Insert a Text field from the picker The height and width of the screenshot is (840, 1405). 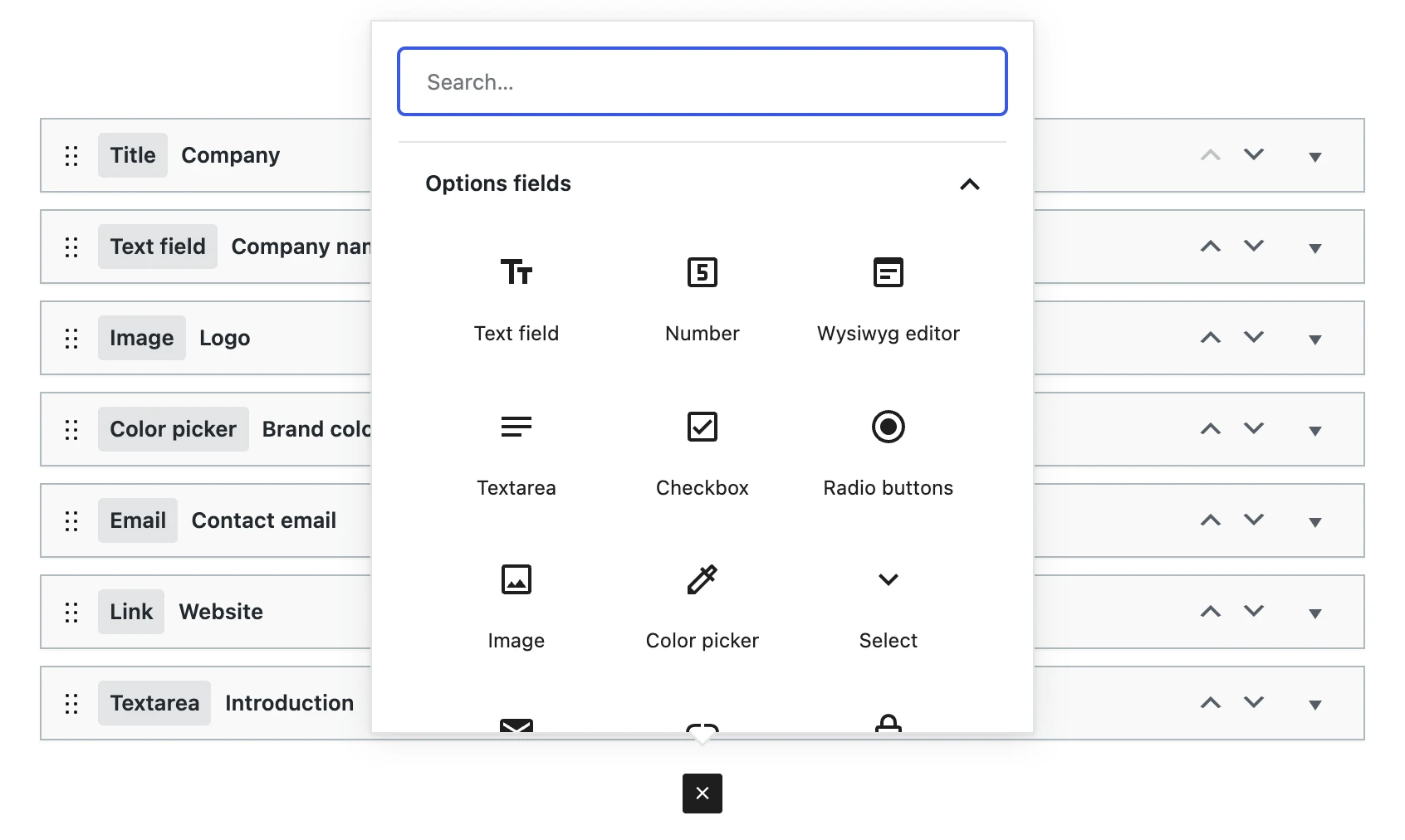click(516, 300)
